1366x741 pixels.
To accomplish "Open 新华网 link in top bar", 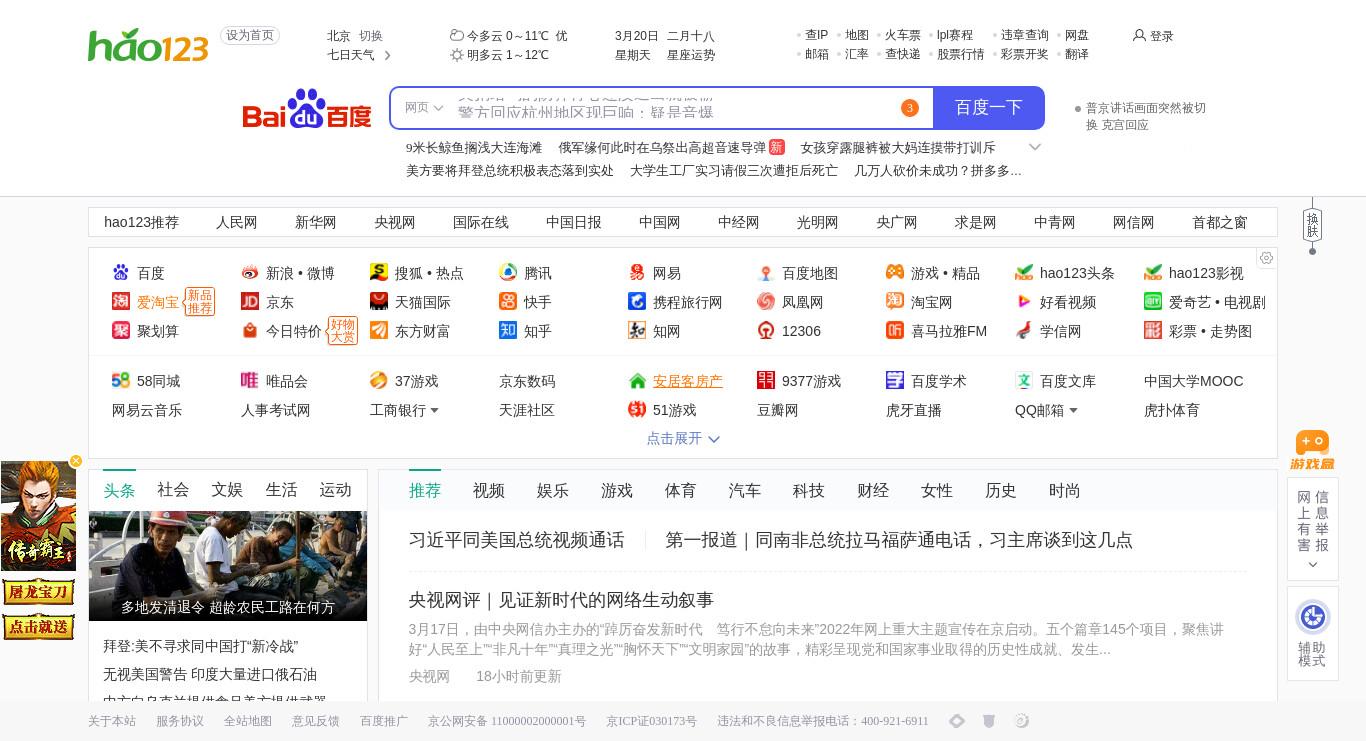I will 316,223.
